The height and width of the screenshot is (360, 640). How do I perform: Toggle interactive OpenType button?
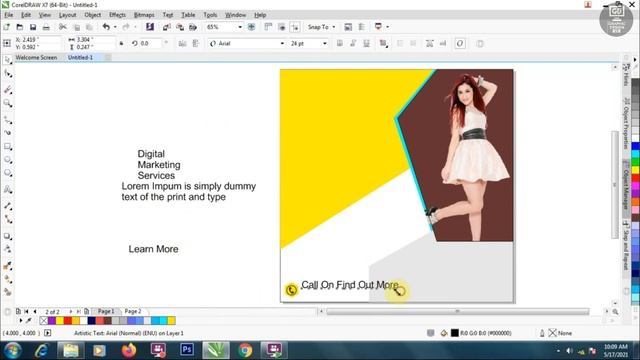click(x=460, y=43)
